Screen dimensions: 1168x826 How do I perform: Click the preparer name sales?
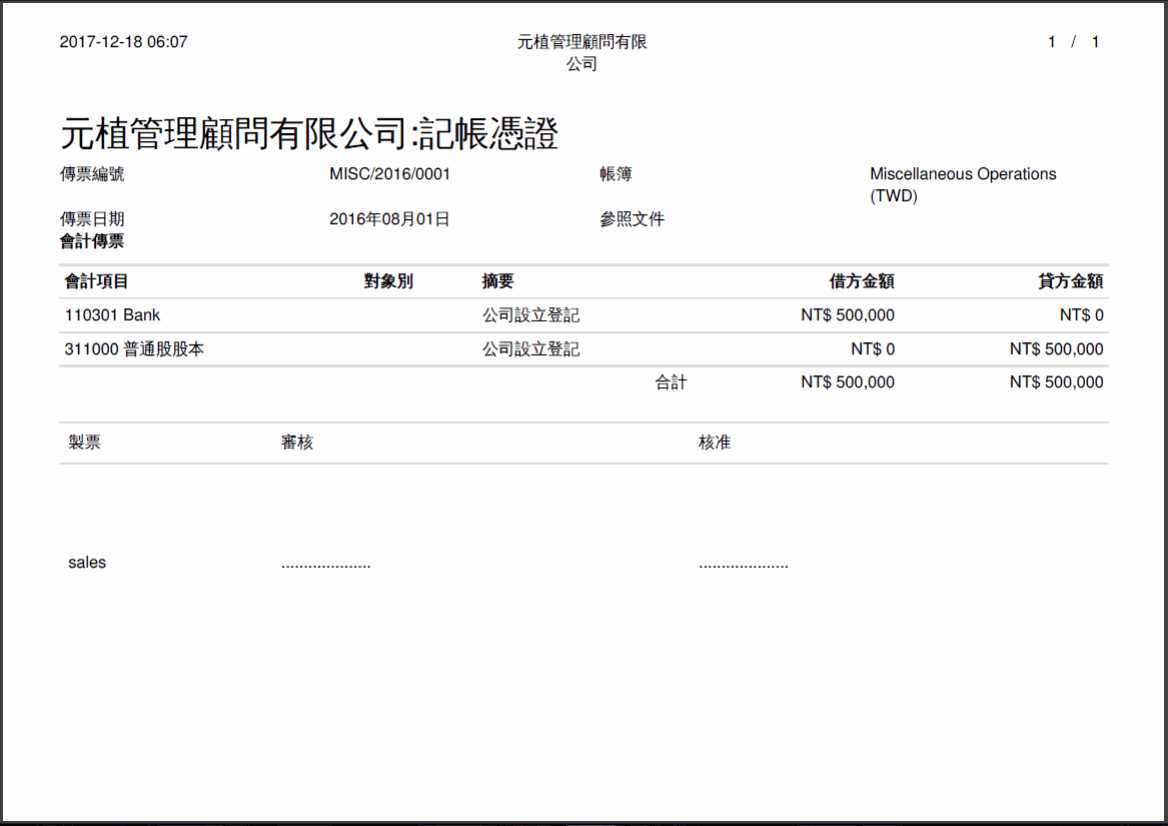pyautogui.click(x=87, y=562)
